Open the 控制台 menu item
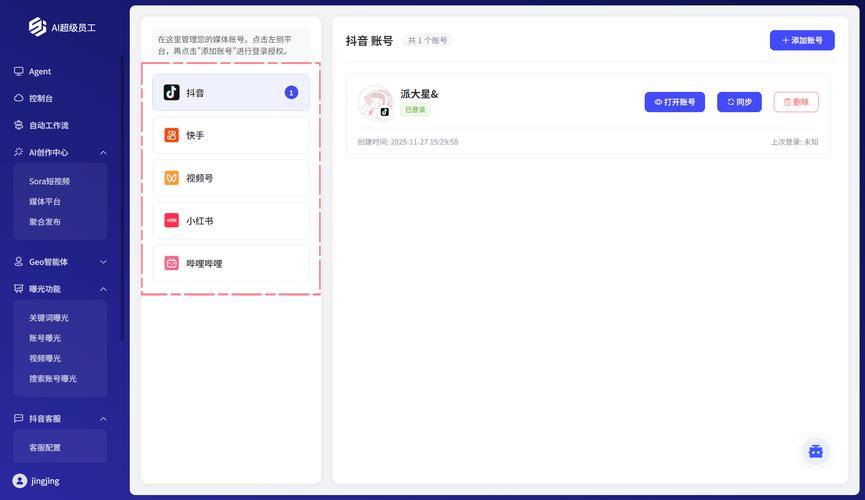Image resolution: width=865 pixels, height=500 pixels. click(x=41, y=99)
